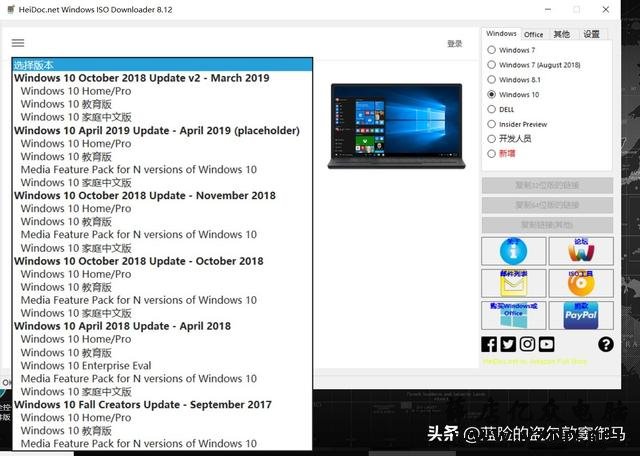Choose Windows 10 Home/Pro under March 2019 v2
This screenshot has width=640, height=456.
pyautogui.click(x=162, y=91)
